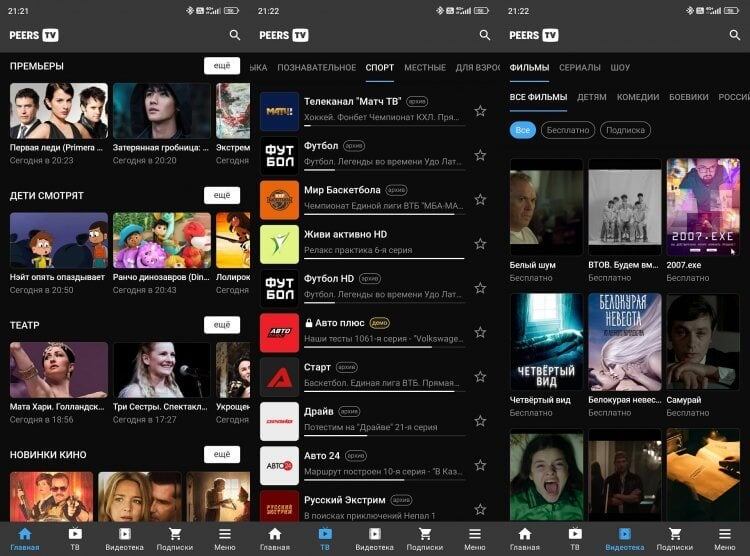
Task: Open the Телеканал "Матч ТВ" channel logo
Action: pos(279,111)
